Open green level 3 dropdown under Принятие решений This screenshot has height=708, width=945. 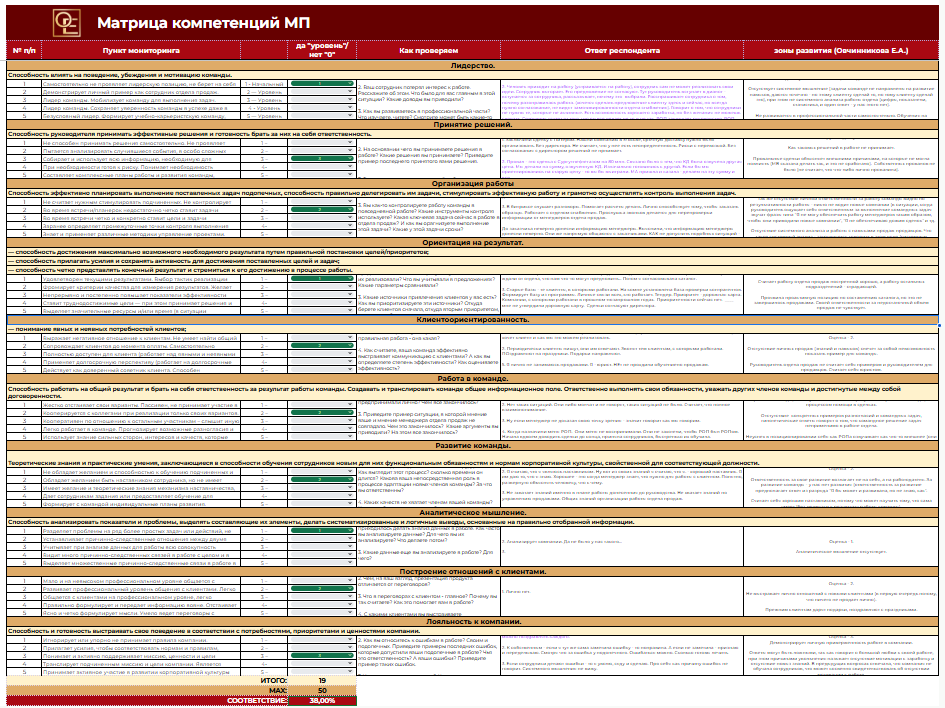(322, 158)
